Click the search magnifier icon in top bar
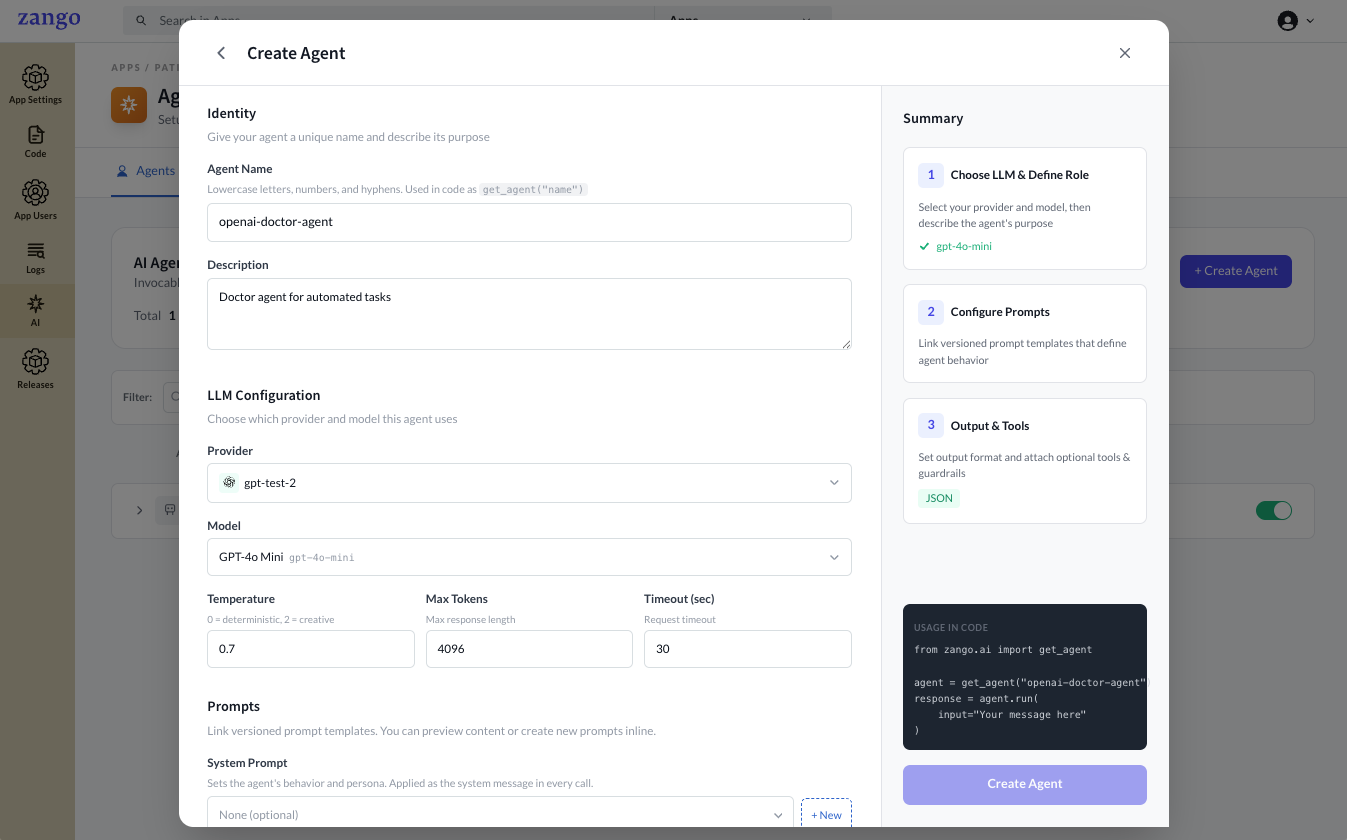Viewport: 1347px width, 840px height. click(141, 21)
